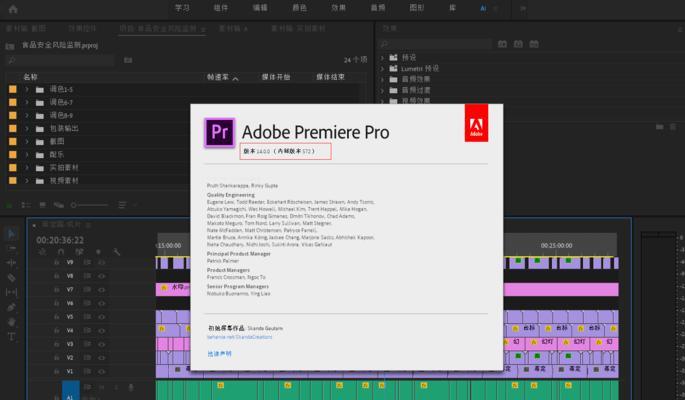Expand the 实拍素材 bin
685x400 pixels.
pos(27,168)
